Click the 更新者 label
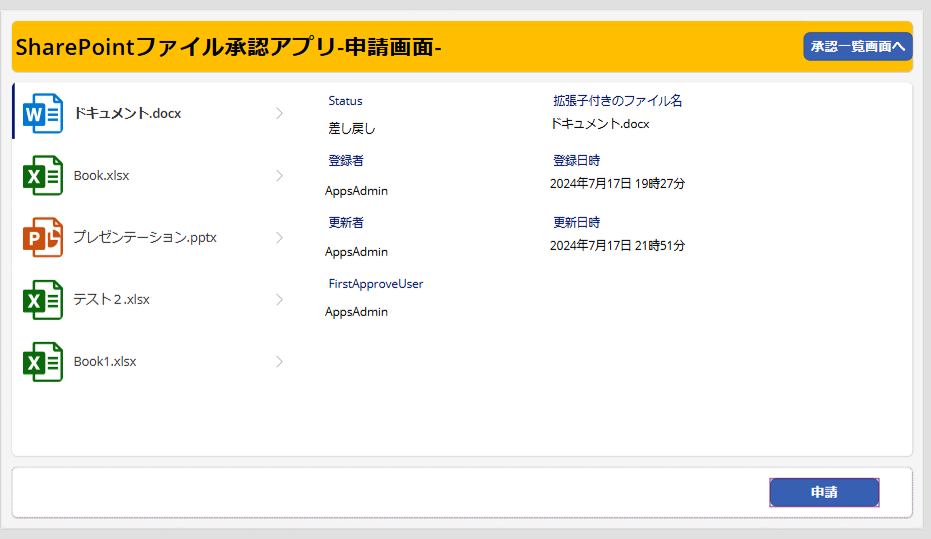Viewport: 931px width, 539px height. tap(346, 223)
